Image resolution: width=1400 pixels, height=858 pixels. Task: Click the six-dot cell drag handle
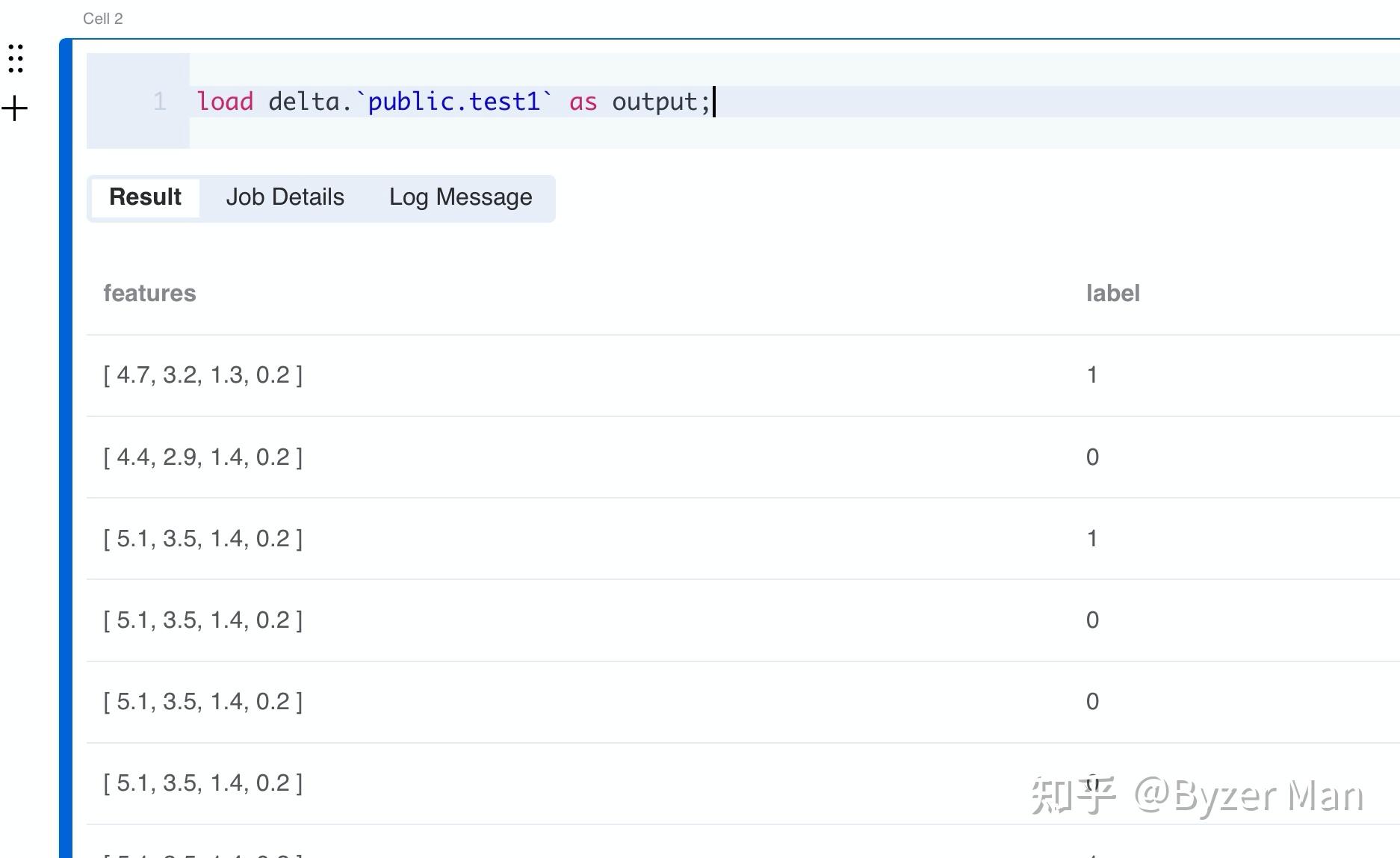[x=16, y=58]
